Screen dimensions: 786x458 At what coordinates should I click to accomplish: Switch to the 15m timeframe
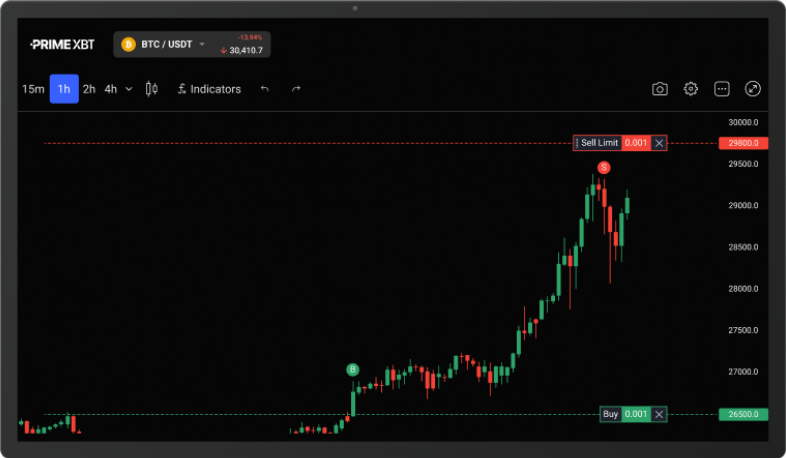(33, 89)
